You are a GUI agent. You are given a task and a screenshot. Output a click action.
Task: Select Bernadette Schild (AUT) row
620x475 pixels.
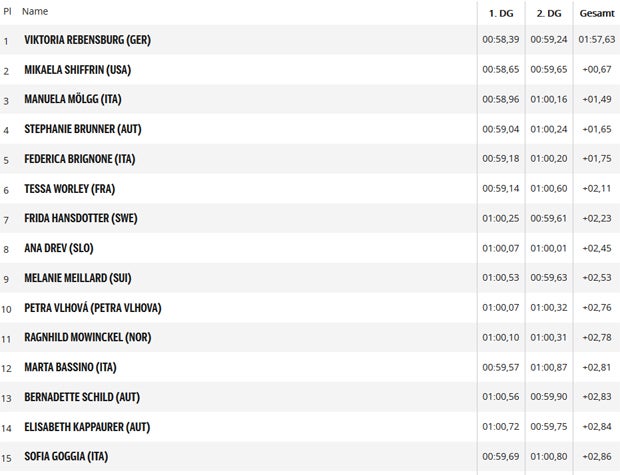pos(79,397)
